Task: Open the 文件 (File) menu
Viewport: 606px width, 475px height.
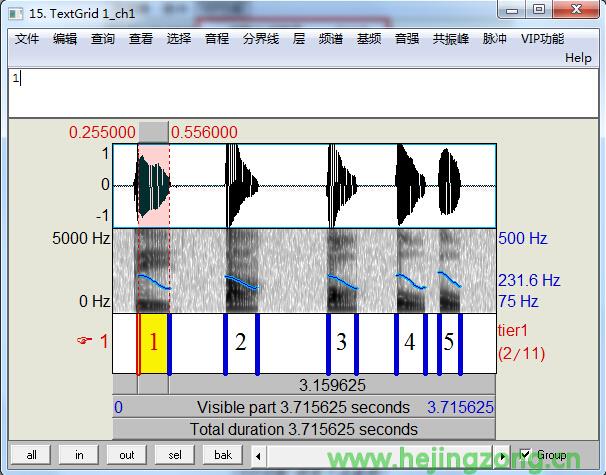Action: click(x=26, y=39)
